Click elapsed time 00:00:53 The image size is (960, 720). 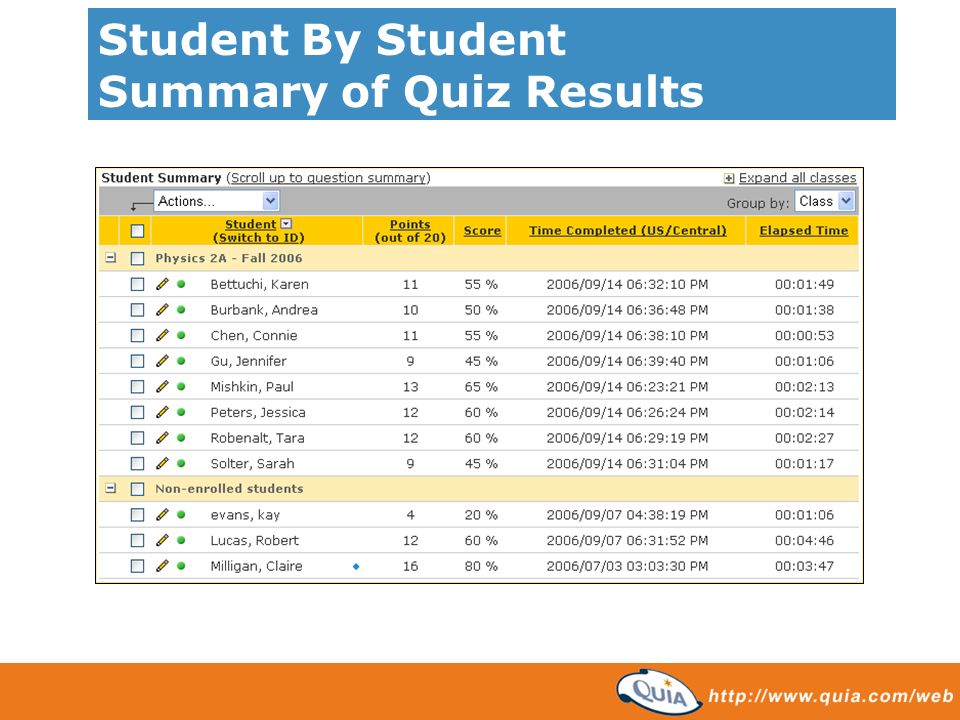804,336
